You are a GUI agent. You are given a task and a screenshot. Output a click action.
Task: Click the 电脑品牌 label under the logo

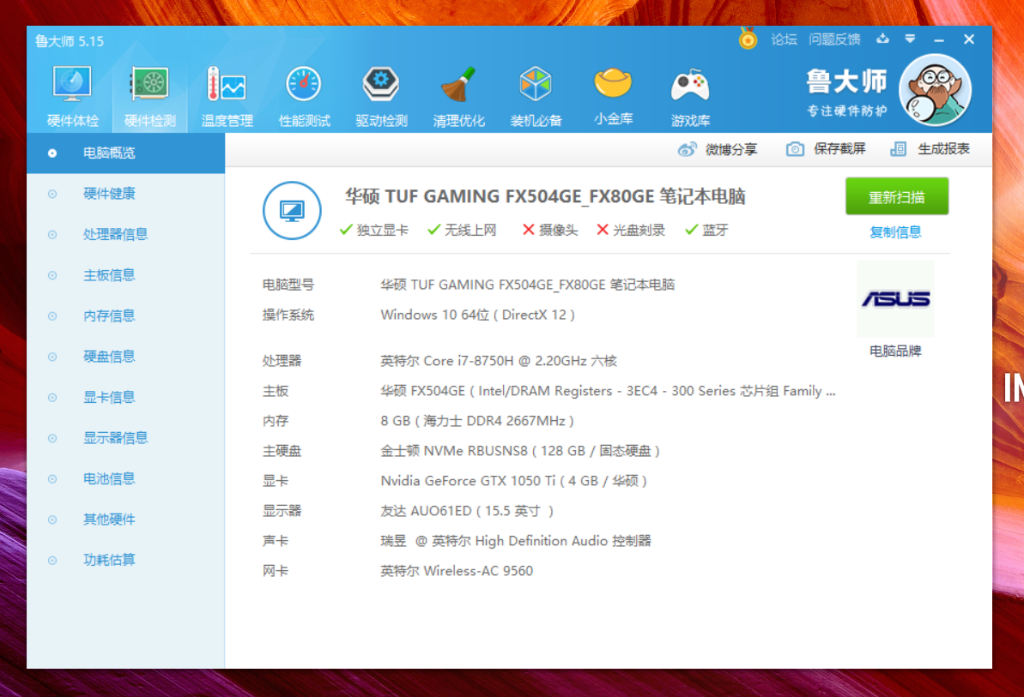895,351
